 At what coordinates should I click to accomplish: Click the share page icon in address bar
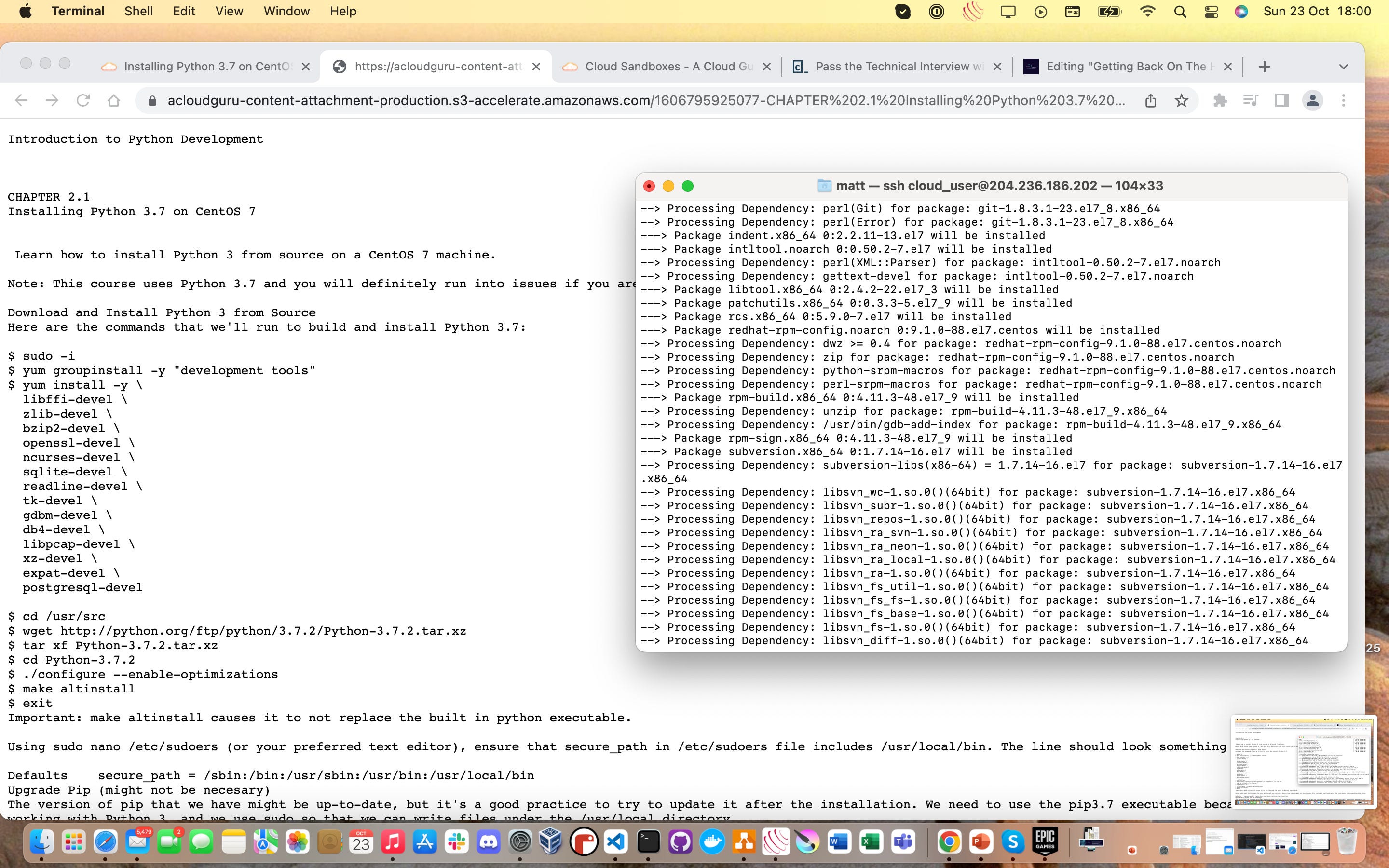(x=1150, y=100)
